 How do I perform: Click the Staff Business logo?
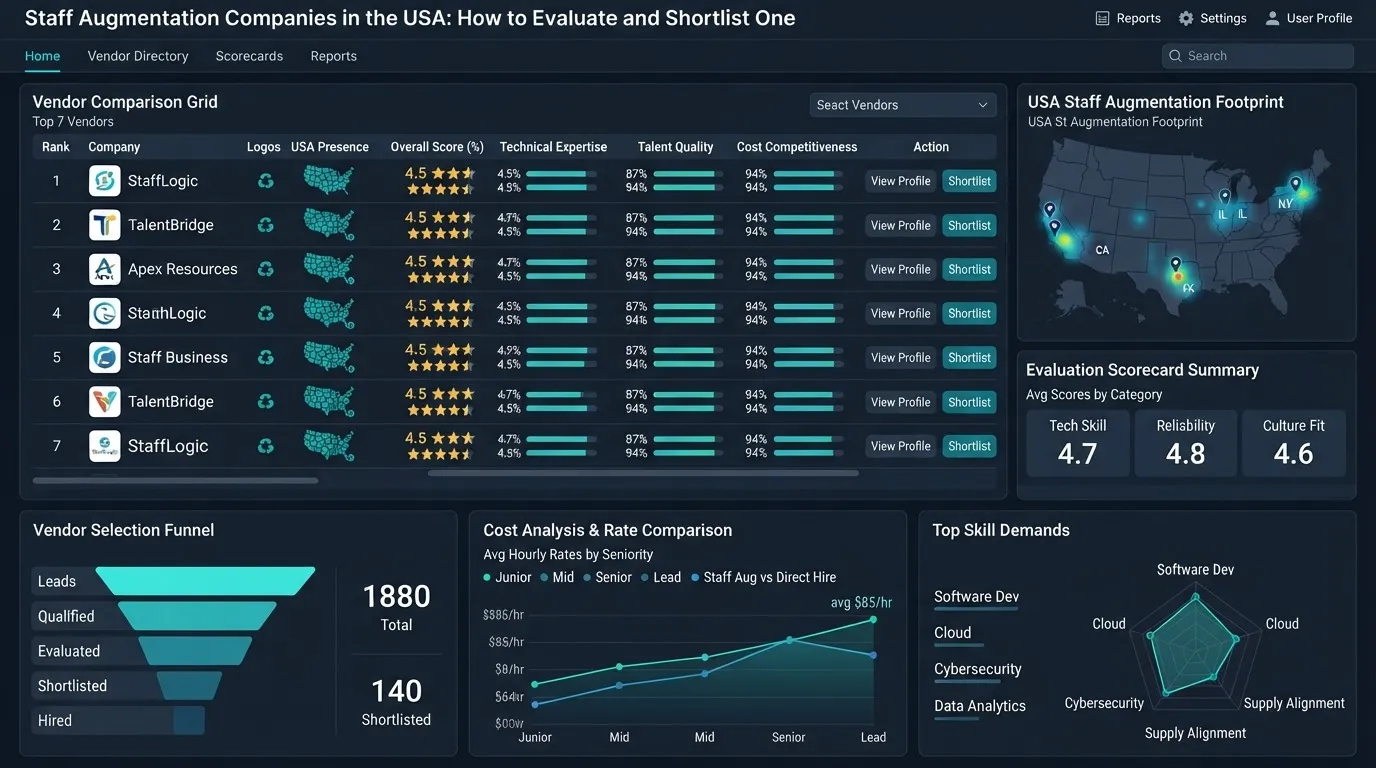[104, 357]
